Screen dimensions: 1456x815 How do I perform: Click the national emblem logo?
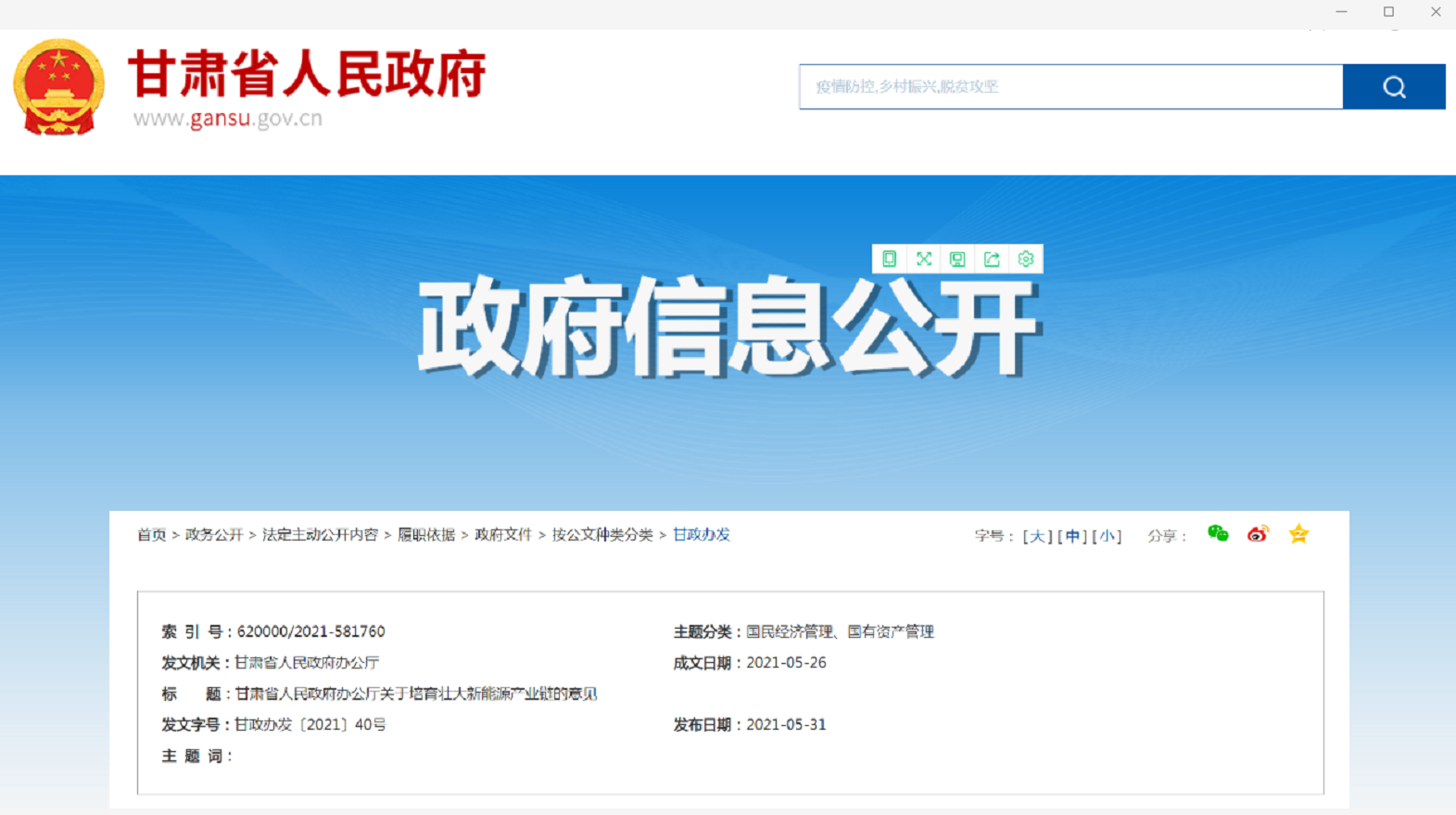58,87
